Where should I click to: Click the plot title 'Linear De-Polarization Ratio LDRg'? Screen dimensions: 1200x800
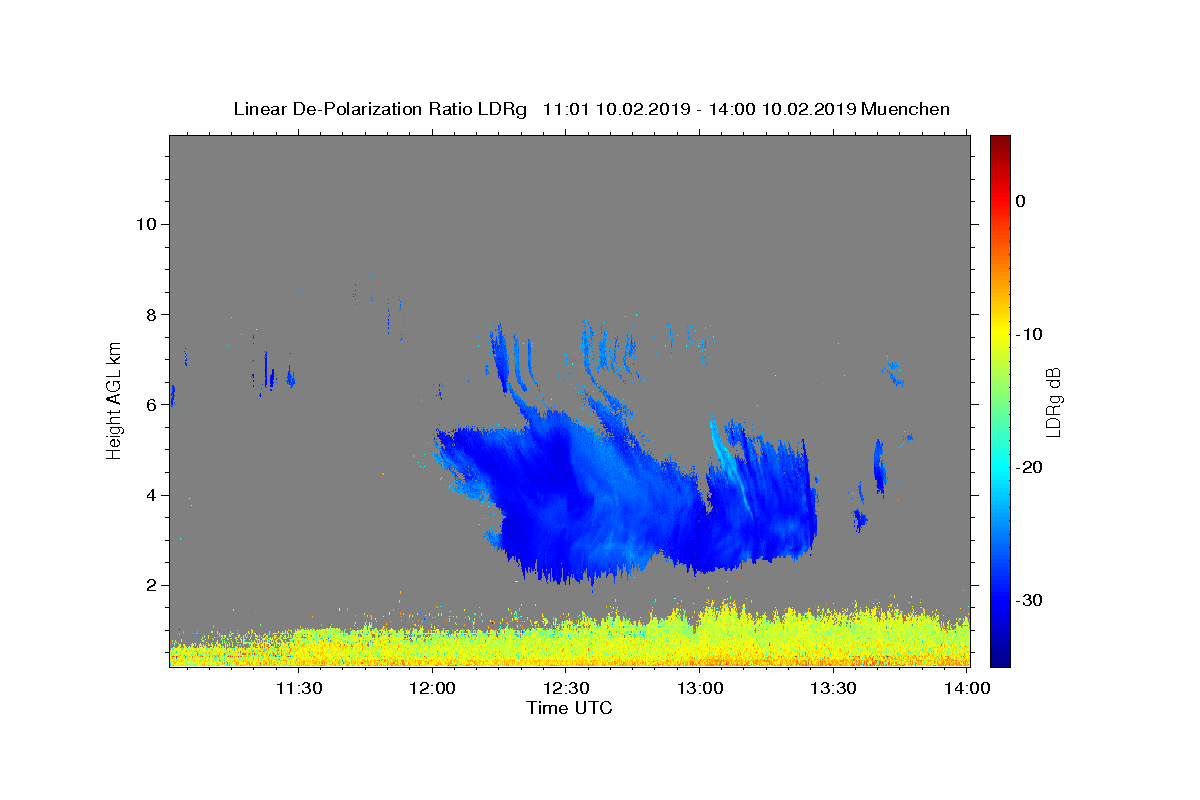[380, 109]
